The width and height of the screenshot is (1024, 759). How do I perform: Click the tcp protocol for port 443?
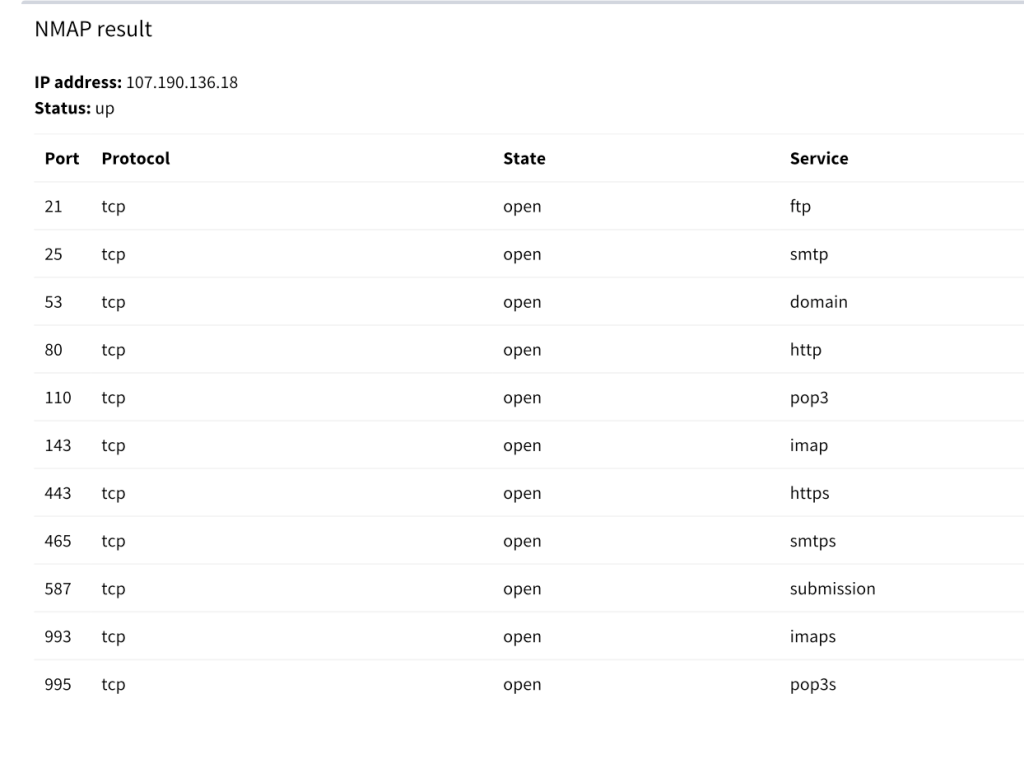(x=113, y=493)
